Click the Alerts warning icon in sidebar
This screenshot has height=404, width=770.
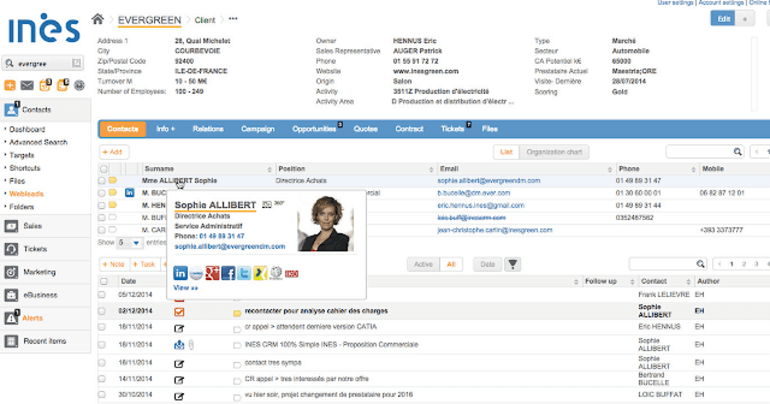11,318
